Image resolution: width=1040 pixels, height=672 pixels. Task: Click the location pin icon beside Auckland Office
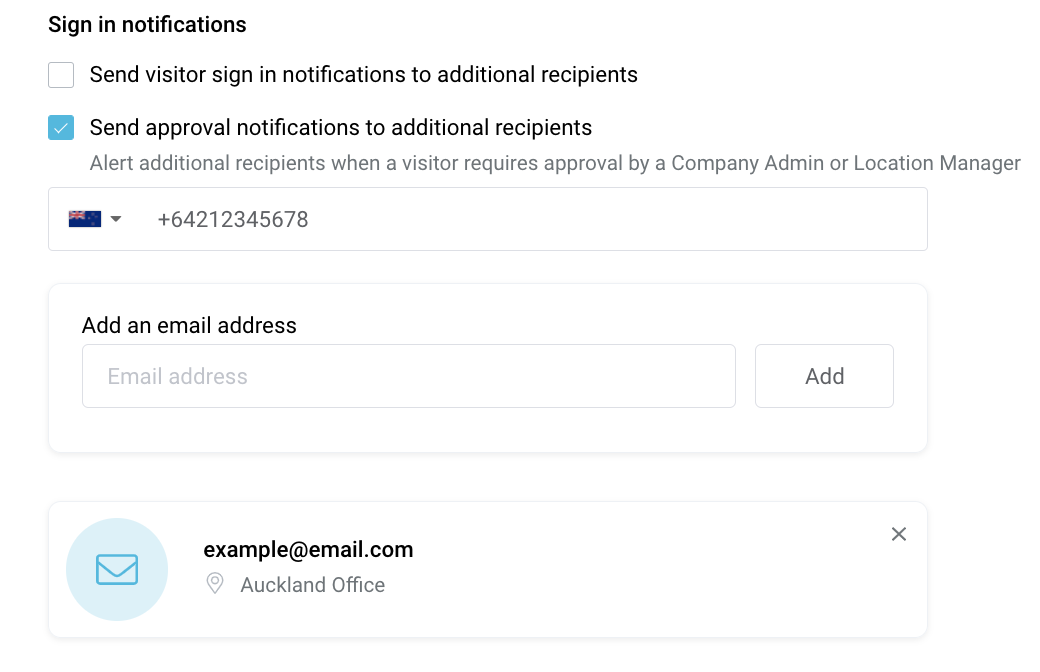coord(215,584)
